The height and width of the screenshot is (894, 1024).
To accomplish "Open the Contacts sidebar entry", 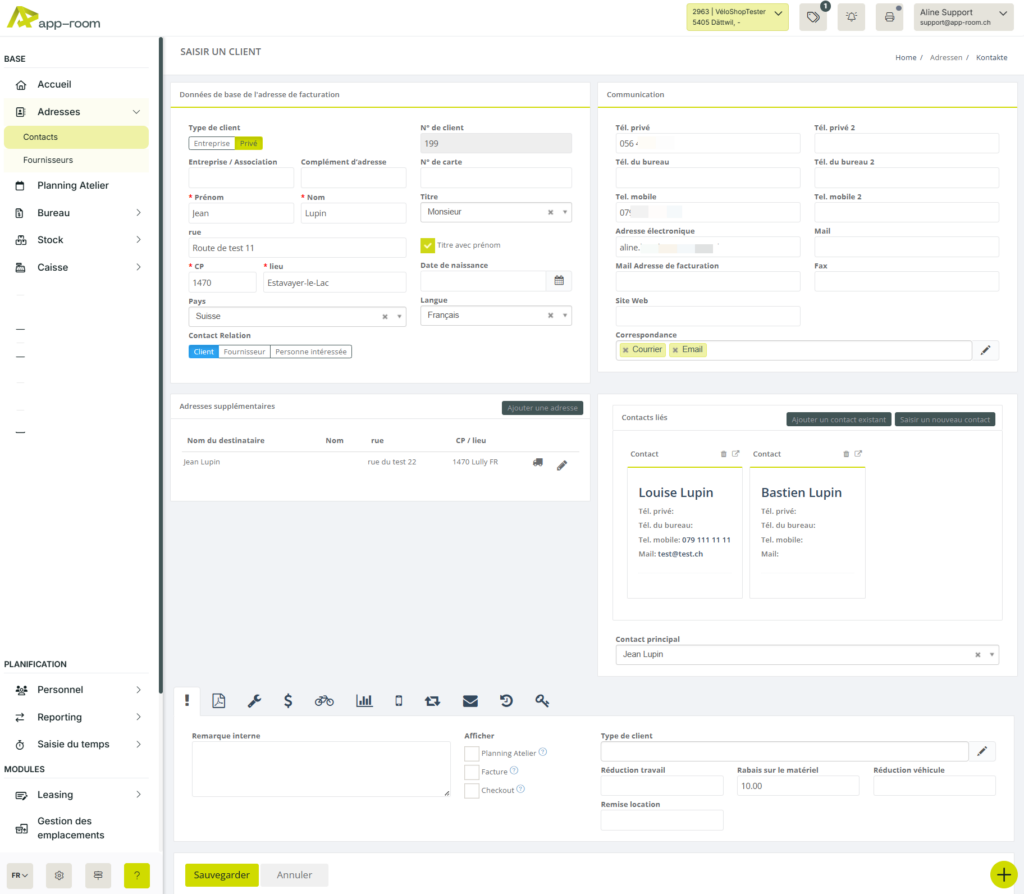I will click(x=41, y=137).
